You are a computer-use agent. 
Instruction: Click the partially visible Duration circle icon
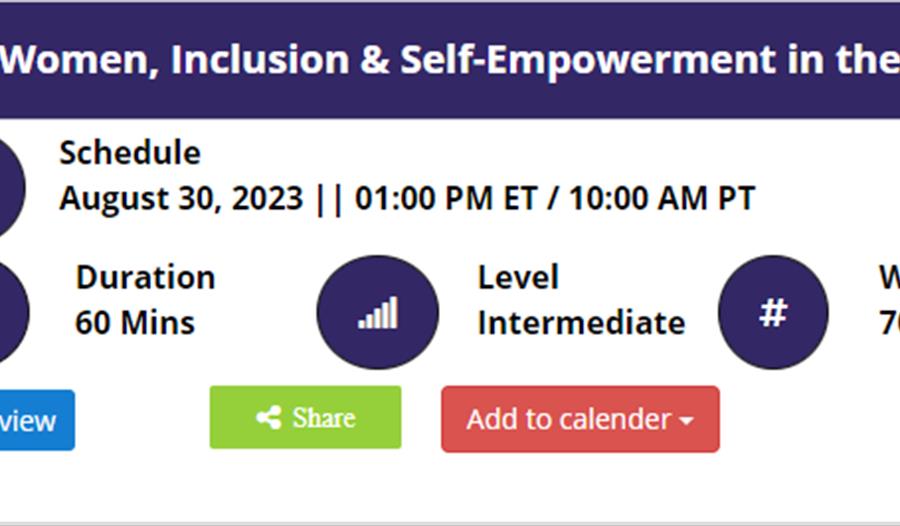(14, 312)
